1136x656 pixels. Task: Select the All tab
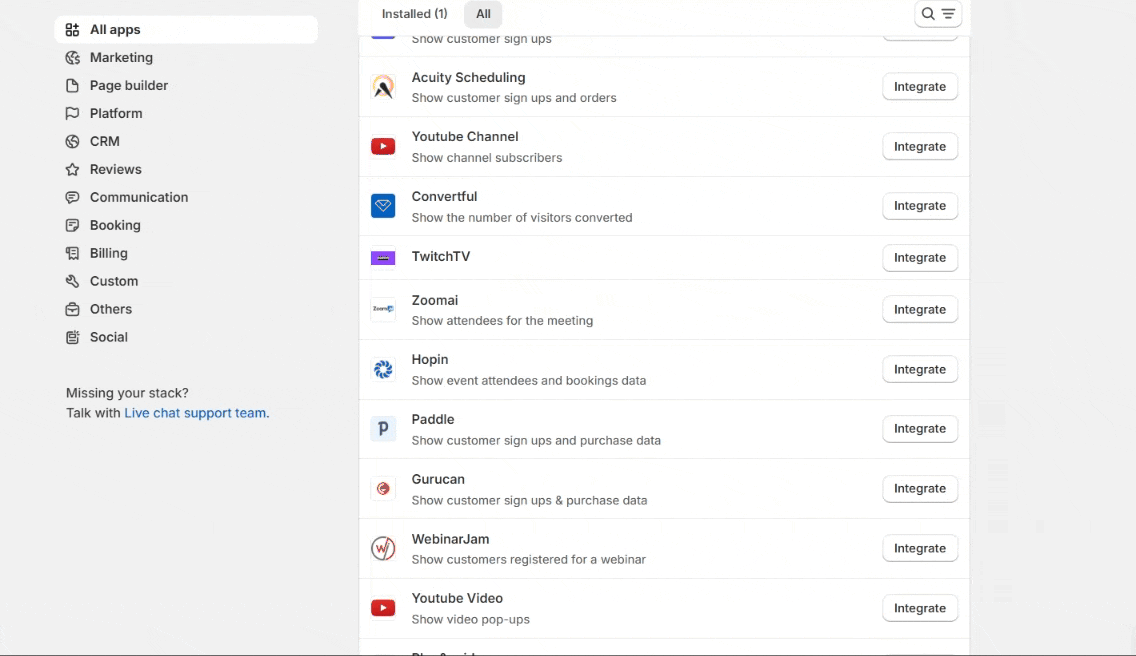(x=483, y=14)
